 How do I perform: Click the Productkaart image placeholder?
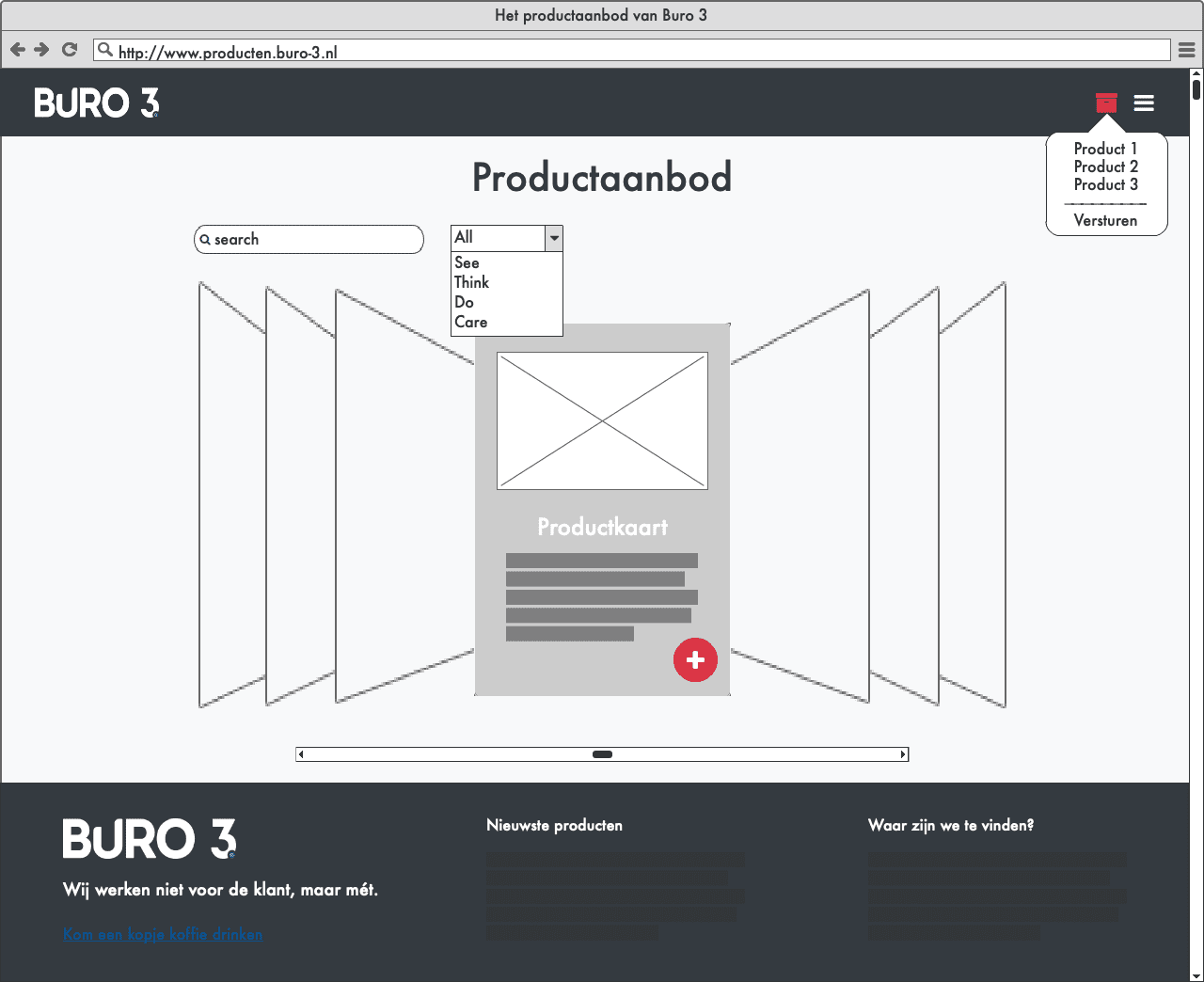point(602,420)
